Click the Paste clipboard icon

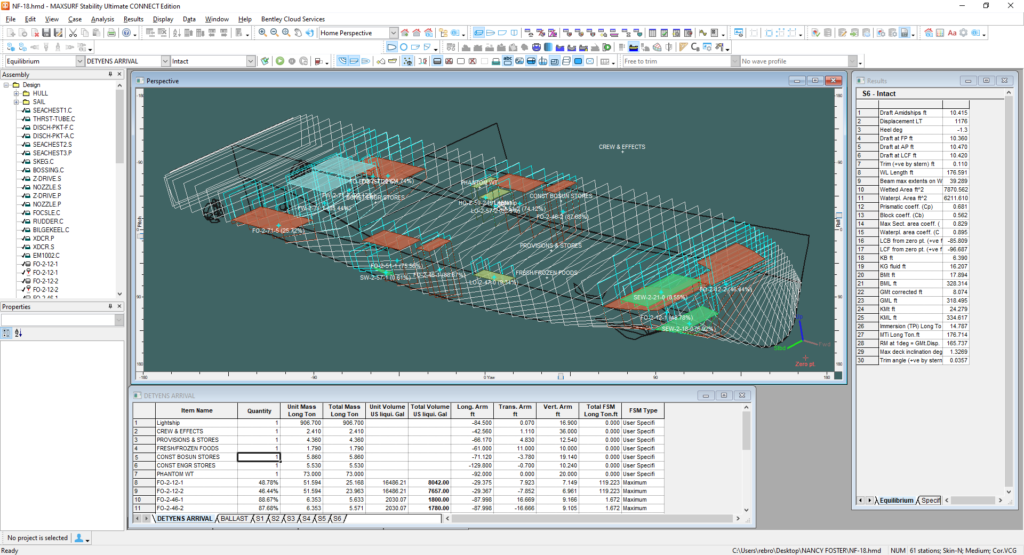click(96, 33)
